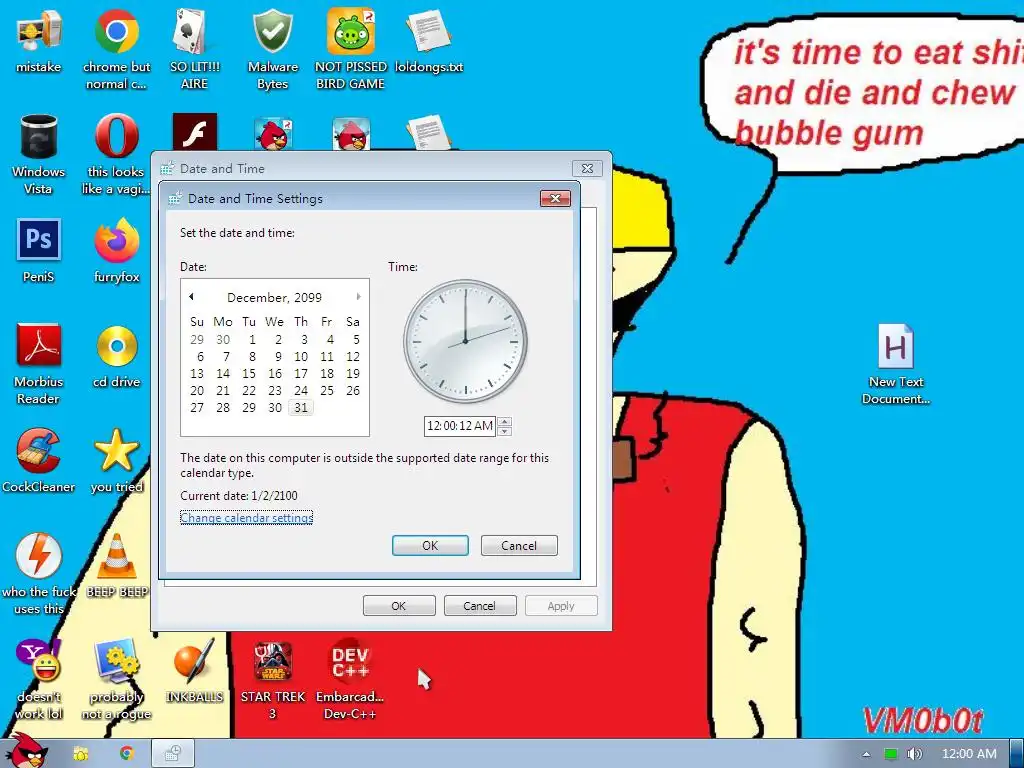The width and height of the screenshot is (1024, 768).
Task: Select December 20 in the calendar
Action: pos(197,391)
